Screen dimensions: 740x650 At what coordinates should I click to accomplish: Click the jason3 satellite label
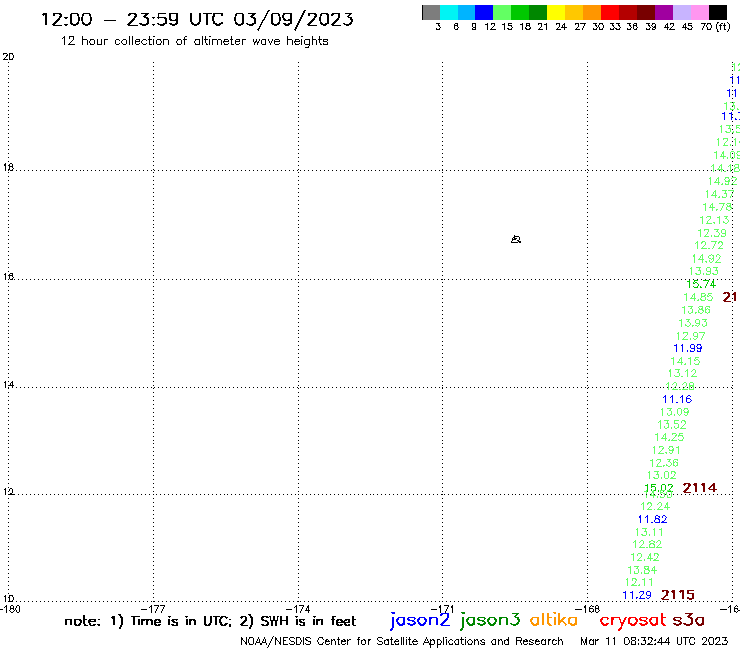[490, 620]
